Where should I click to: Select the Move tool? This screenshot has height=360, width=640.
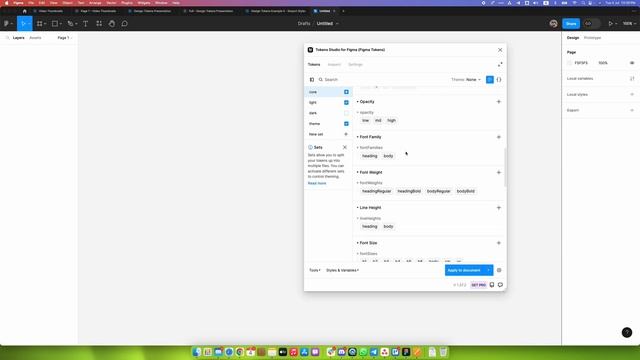[x=23, y=24]
